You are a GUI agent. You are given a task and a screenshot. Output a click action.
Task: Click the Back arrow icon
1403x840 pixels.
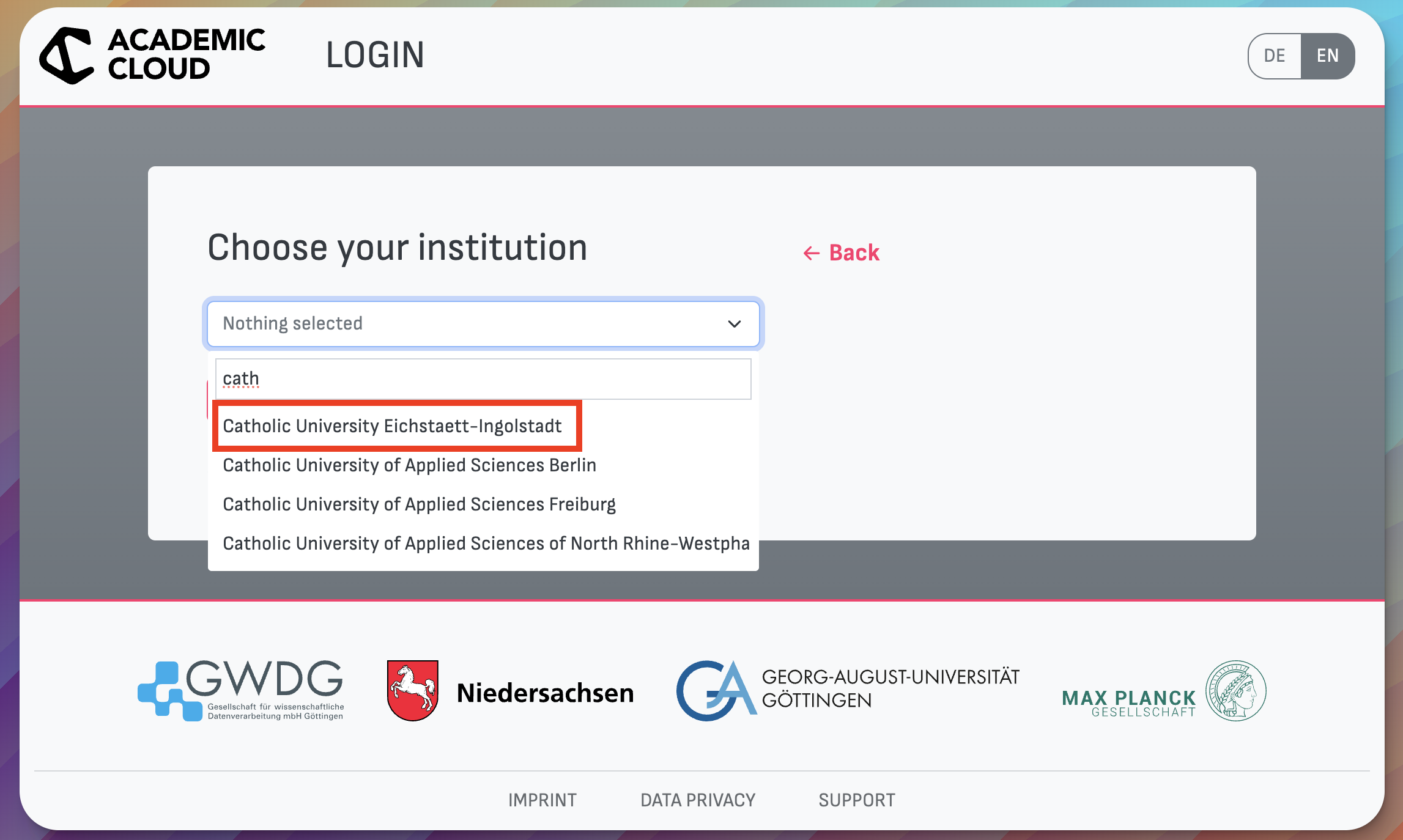coord(811,253)
